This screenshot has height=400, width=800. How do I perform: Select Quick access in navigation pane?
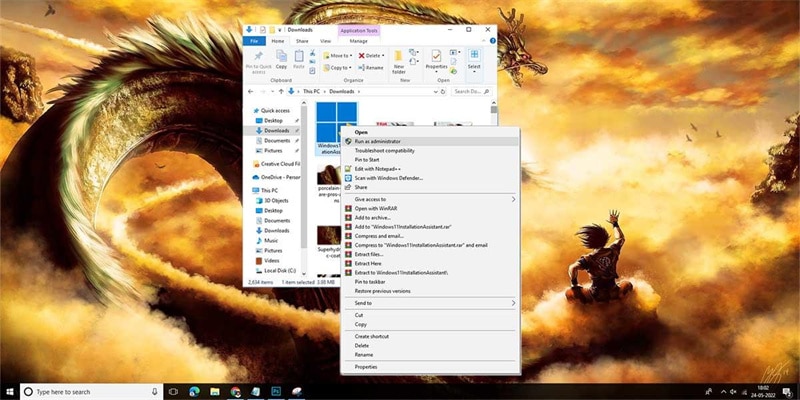point(275,111)
